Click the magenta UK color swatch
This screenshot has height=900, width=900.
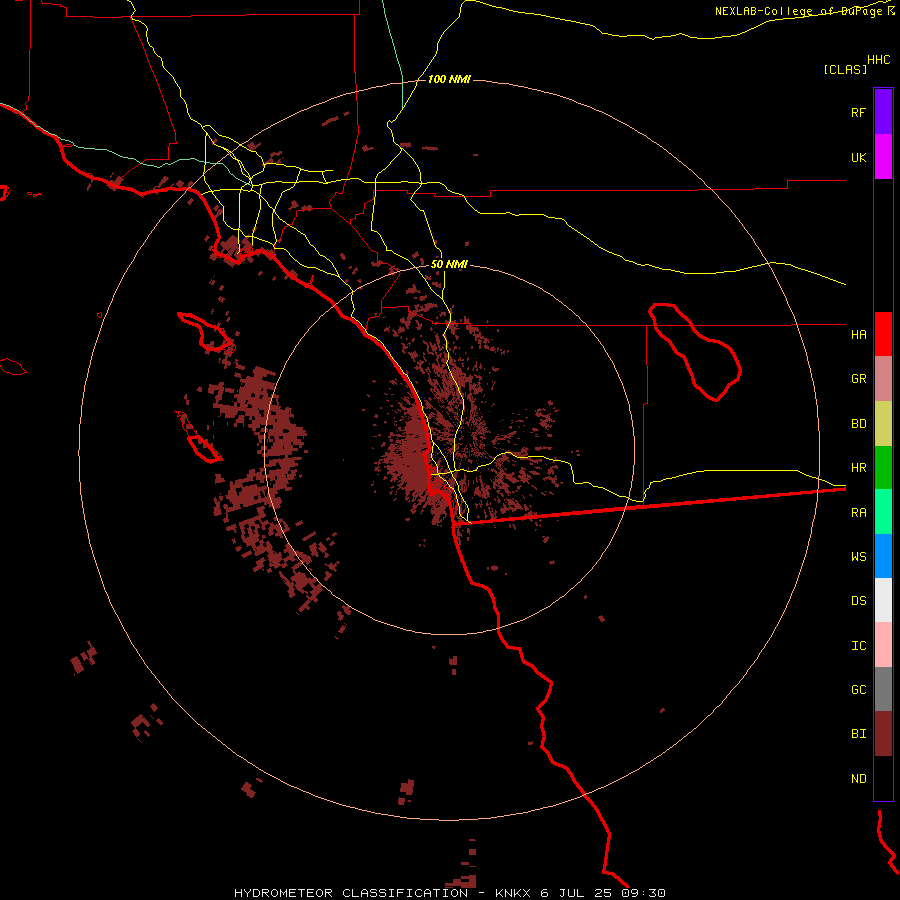(x=883, y=157)
